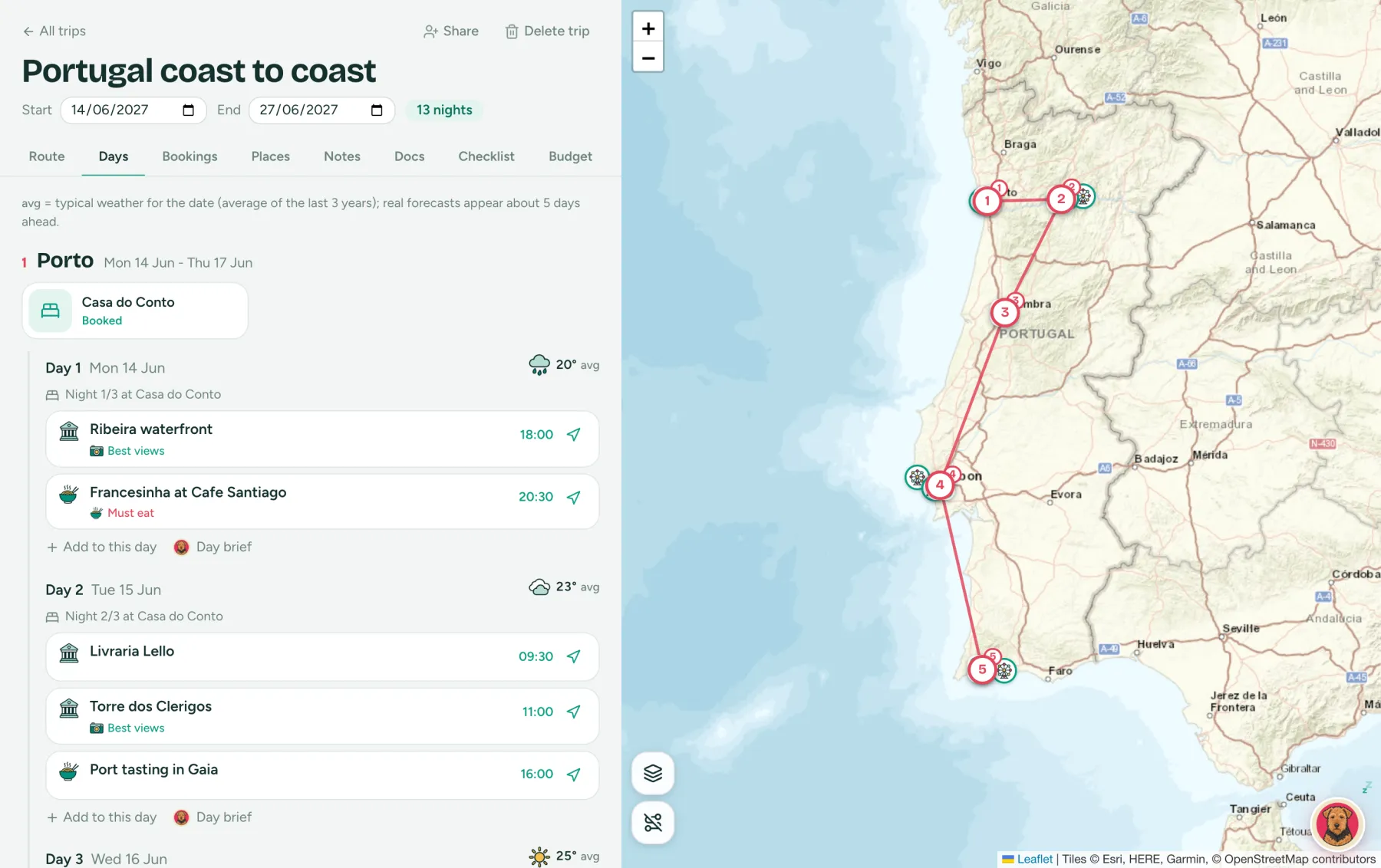The height and width of the screenshot is (868, 1381).
Task: Click map stop marker 5 in Algarve
Action: [x=982, y=669]
